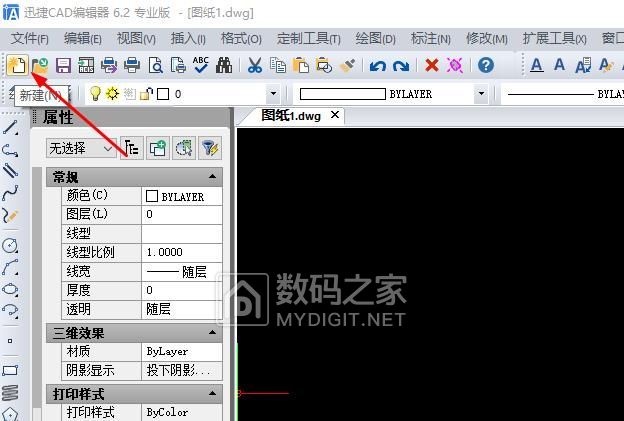Select the Point tool
624x421 pixels.
click(10, 341)
